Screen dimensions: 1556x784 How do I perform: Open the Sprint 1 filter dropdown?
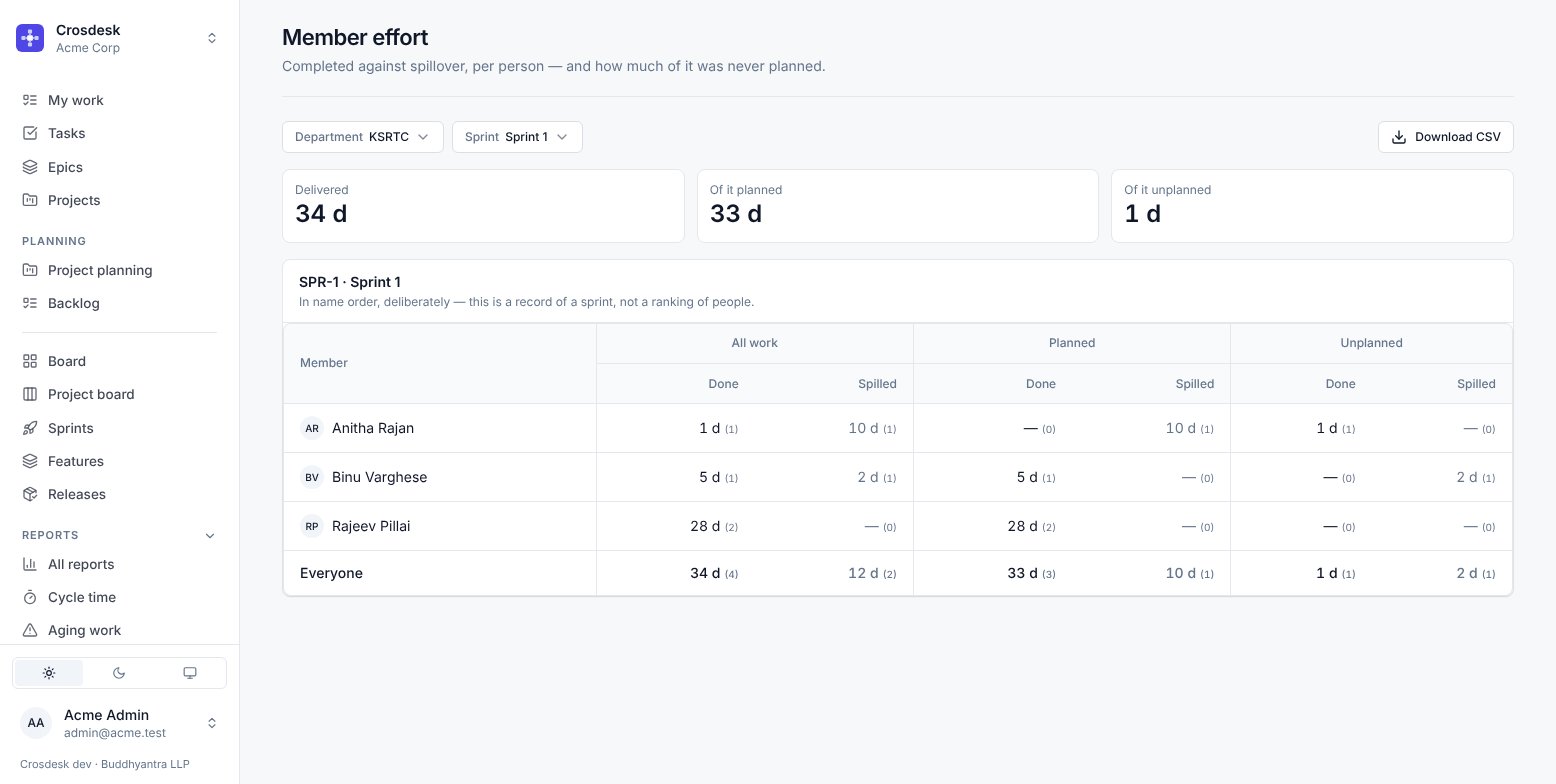pos(517,137)
